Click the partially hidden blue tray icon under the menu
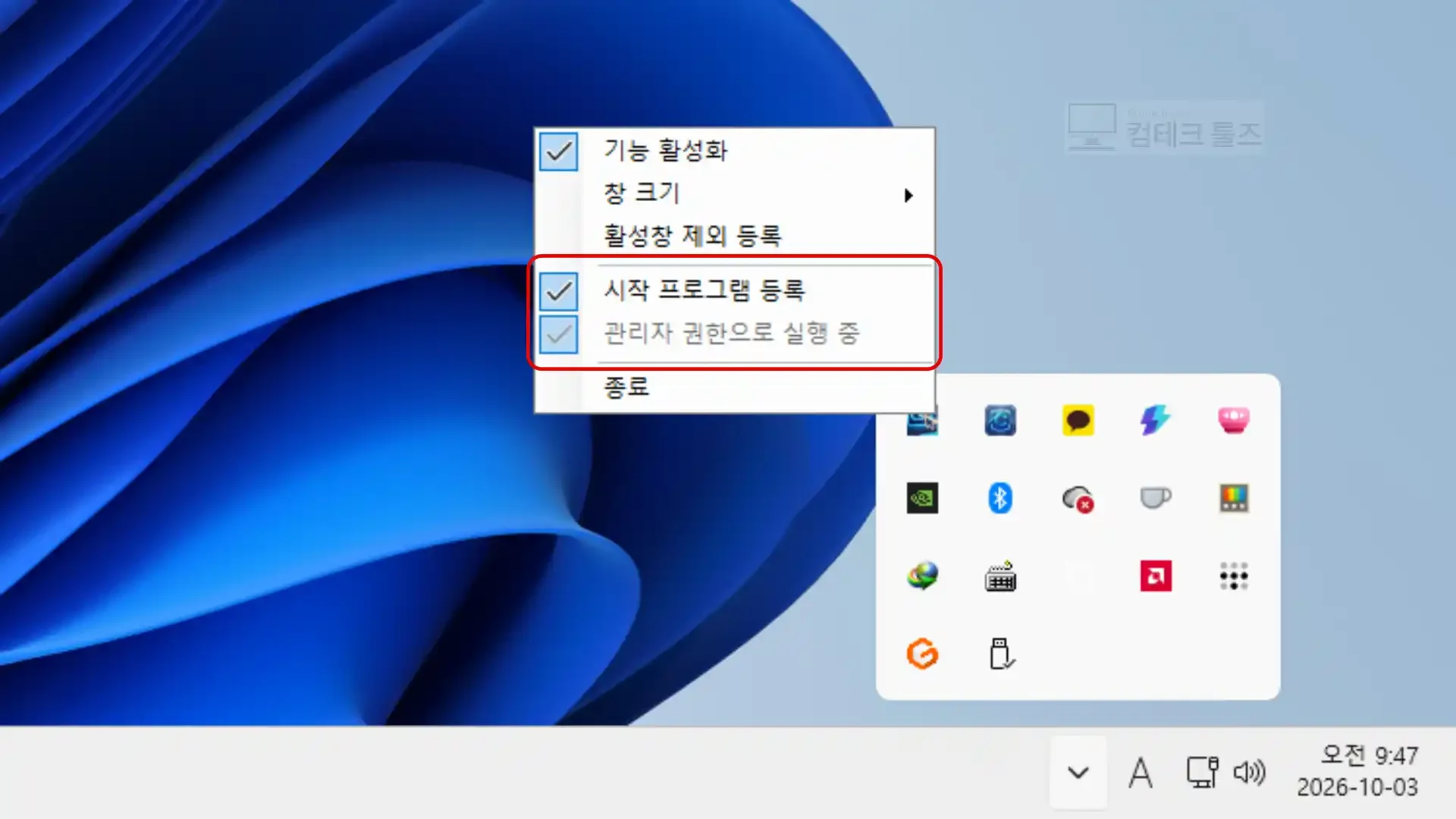This screenshot has width=1456, height=819. pos(922,424)
